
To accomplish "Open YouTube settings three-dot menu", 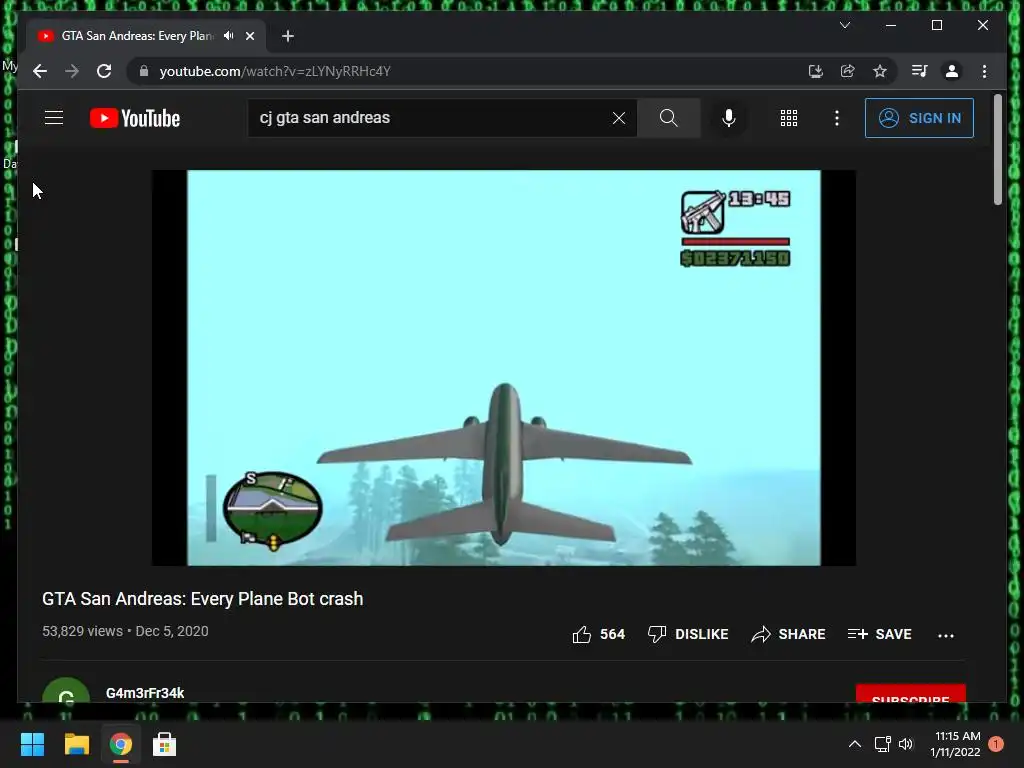I will click(837, 118).
